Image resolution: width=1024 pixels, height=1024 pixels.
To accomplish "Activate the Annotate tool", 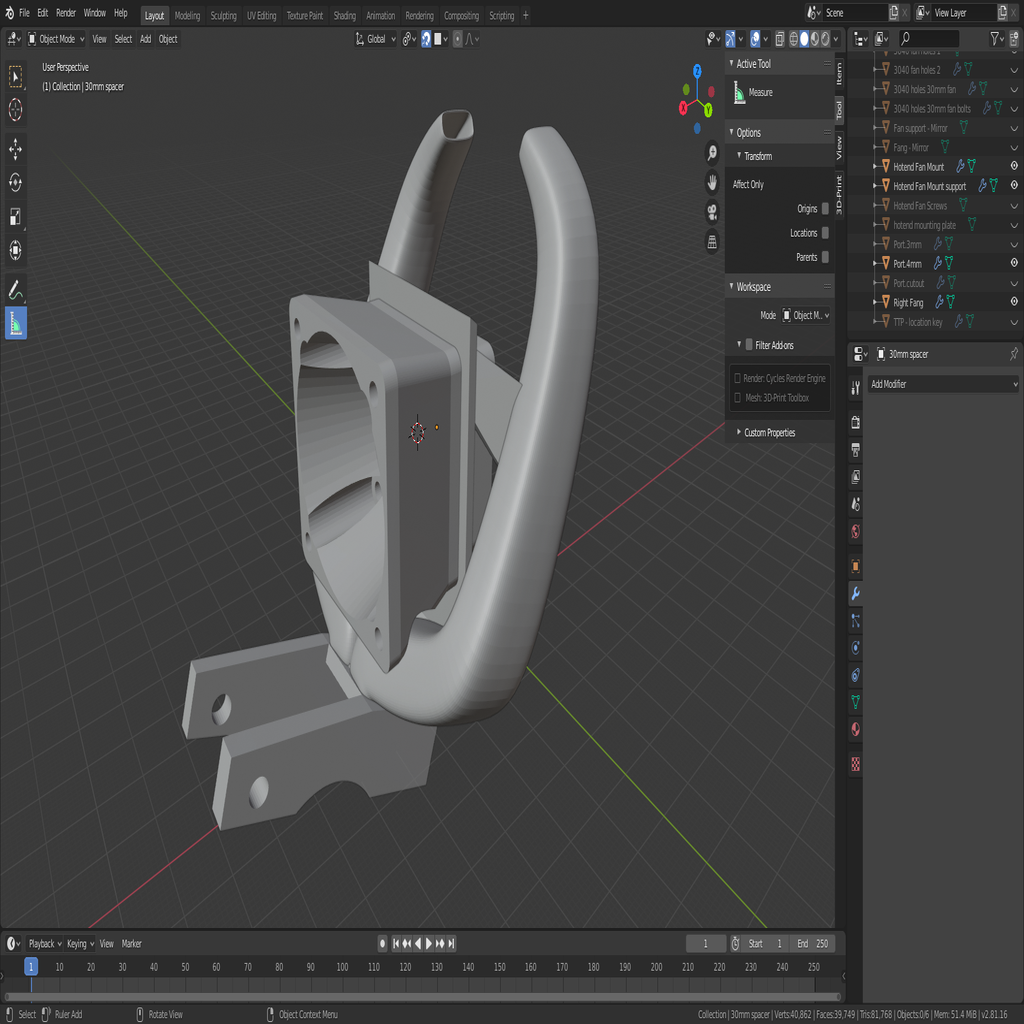I will (16, 291).
